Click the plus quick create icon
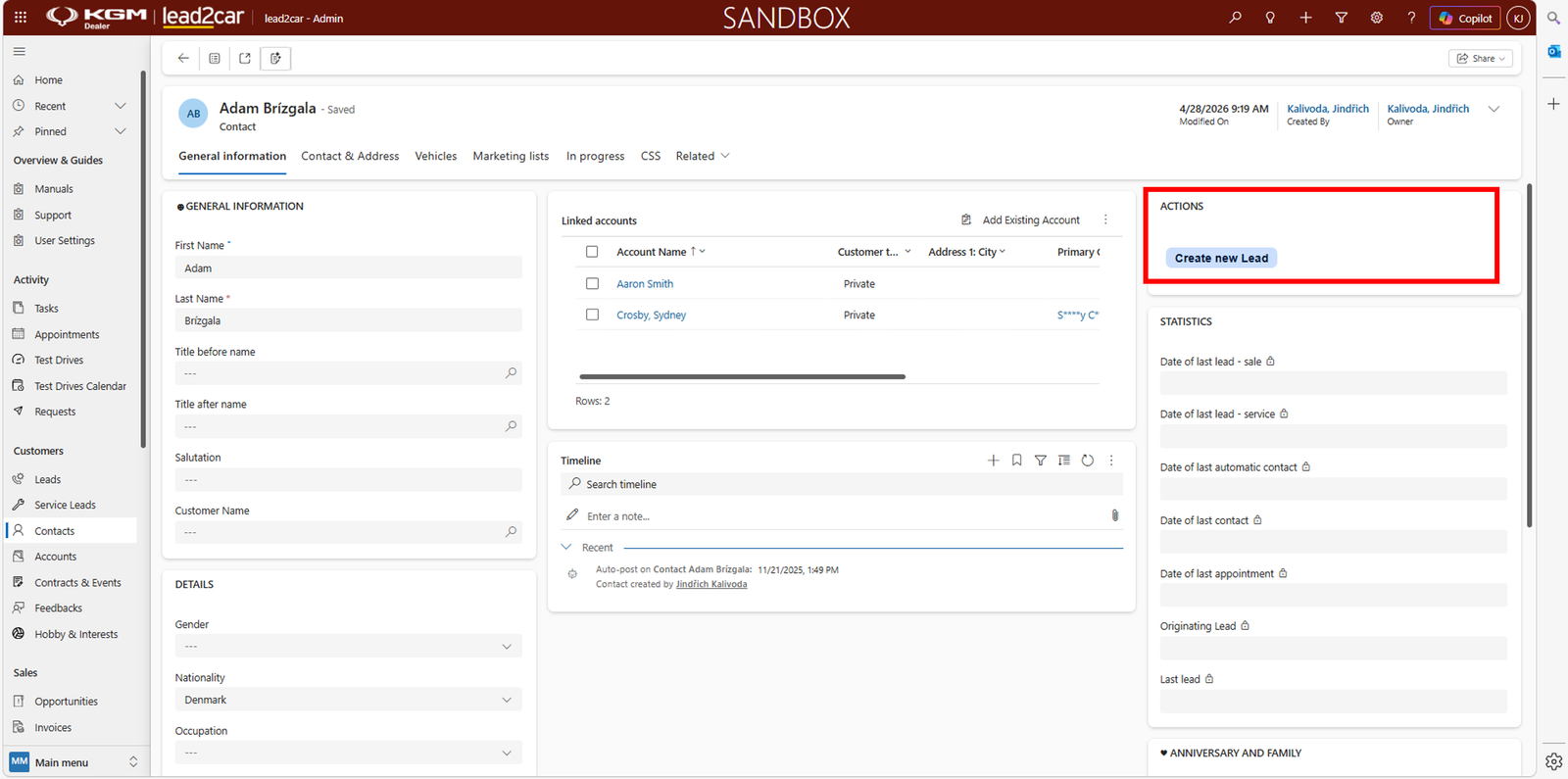 1305,18
